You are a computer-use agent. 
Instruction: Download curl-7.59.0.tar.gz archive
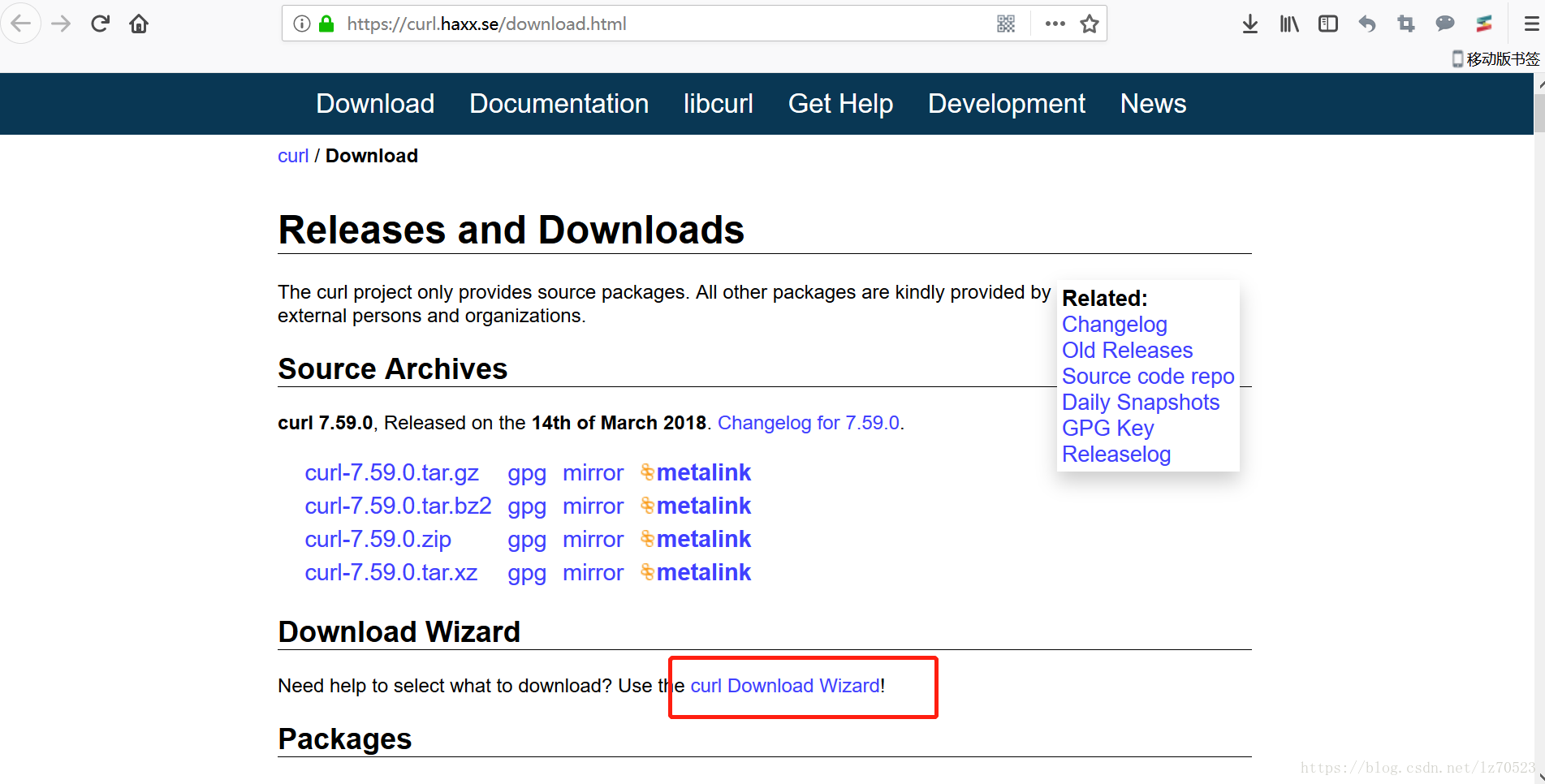coord(391,472)
